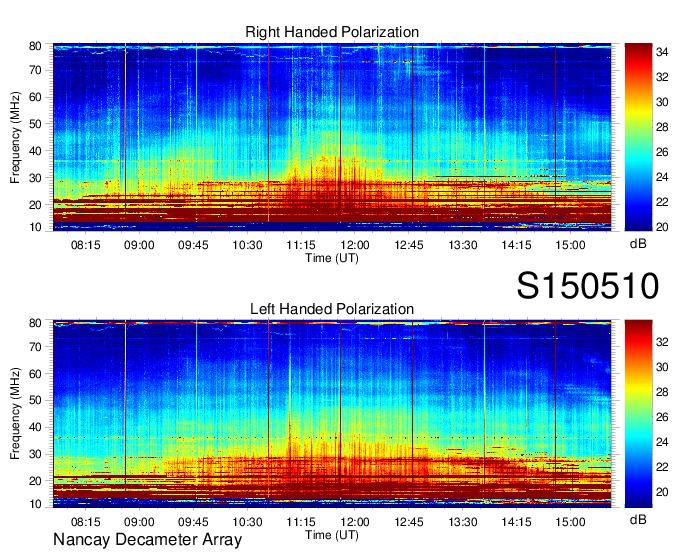
Task: Click 09:45 time tick on Right Handed plot
Action: tap(193, 245)
